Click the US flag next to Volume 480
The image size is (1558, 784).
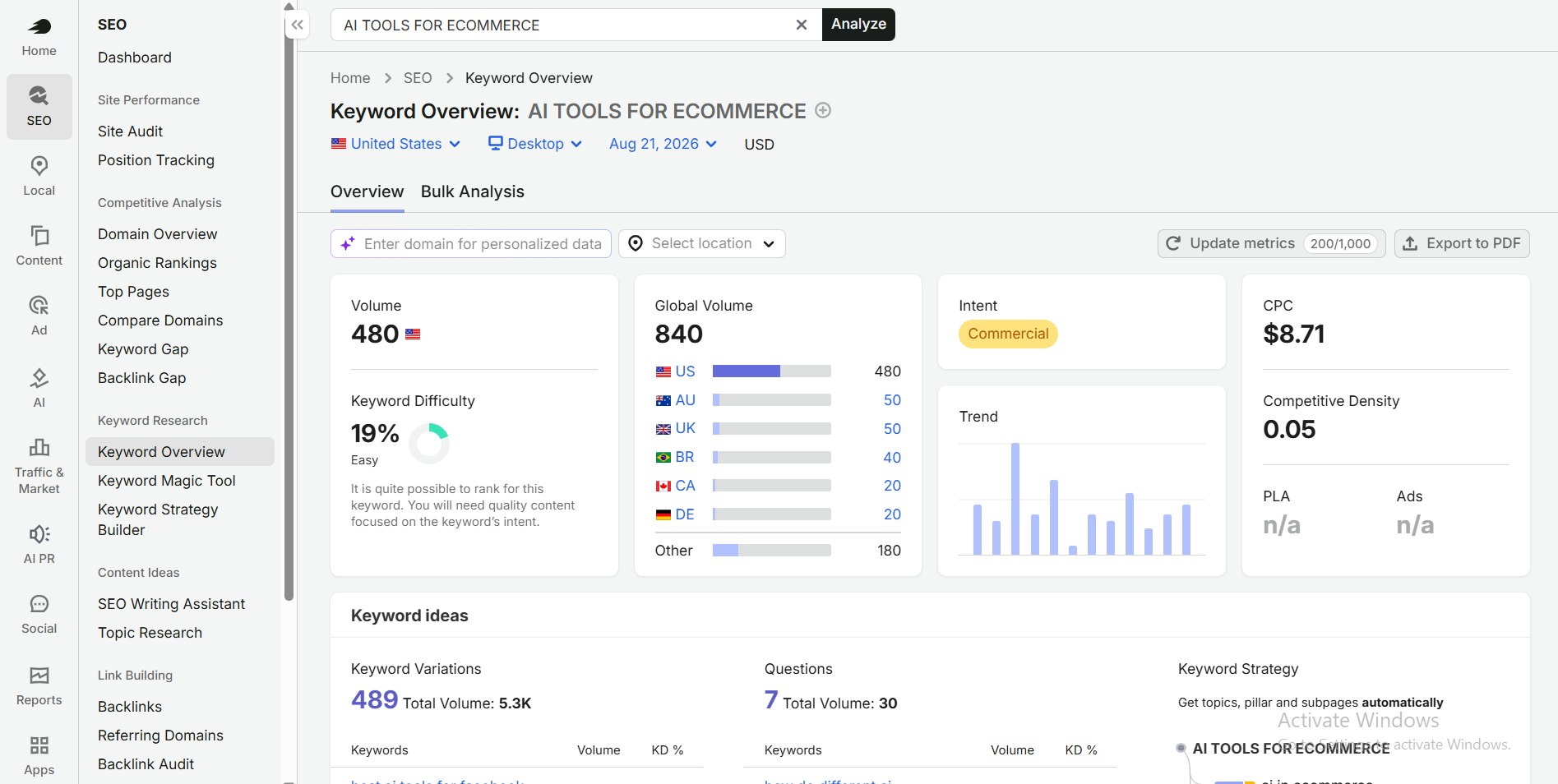tap(413, 334)
